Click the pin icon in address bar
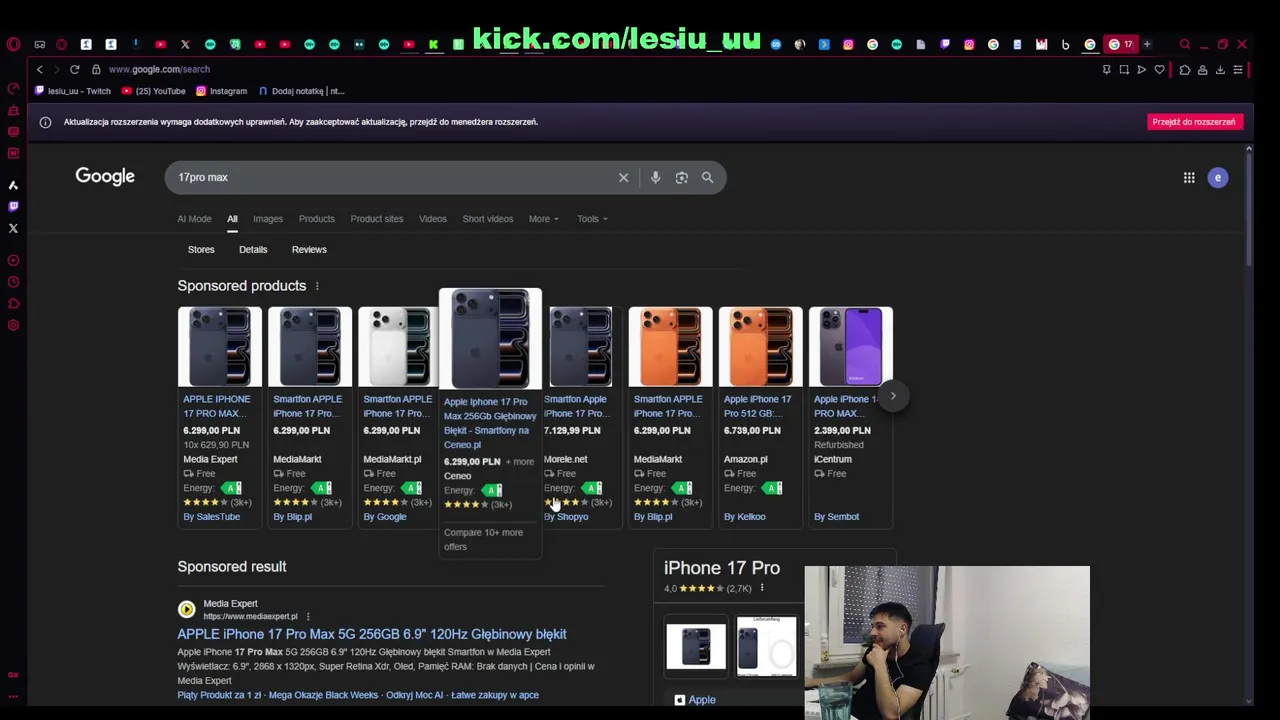This screenshot has width=1280, height=720. [x=1106, y=69]
